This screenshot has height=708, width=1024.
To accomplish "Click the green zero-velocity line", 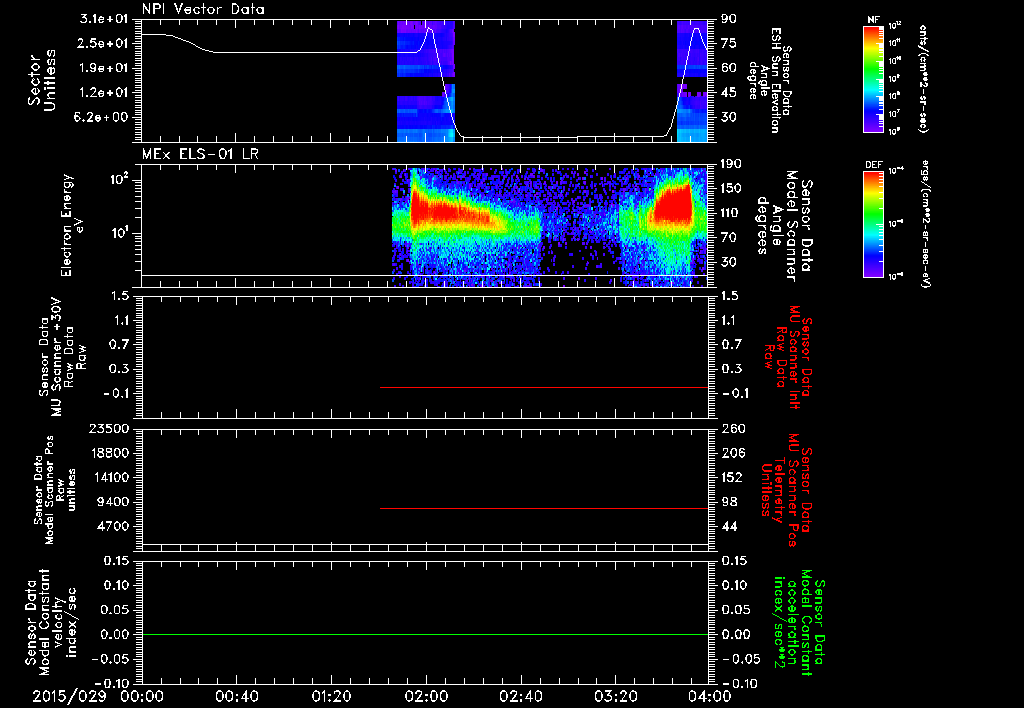I will click(x=425, y=634).
